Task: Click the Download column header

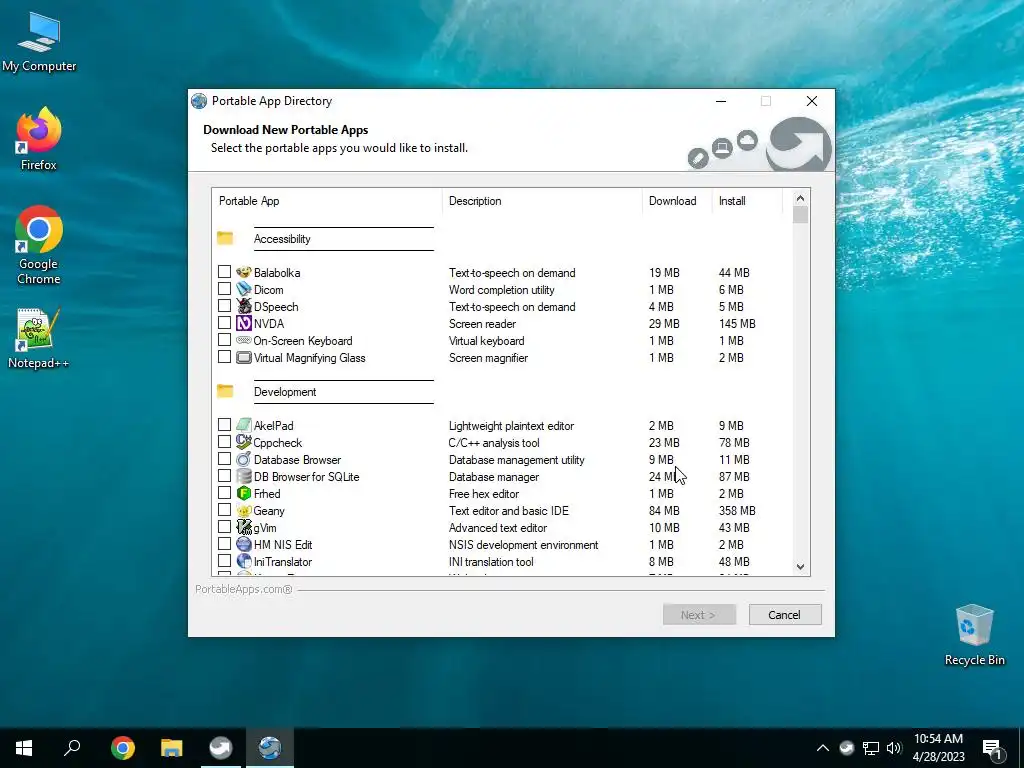Action: click(x=677, y=201)
